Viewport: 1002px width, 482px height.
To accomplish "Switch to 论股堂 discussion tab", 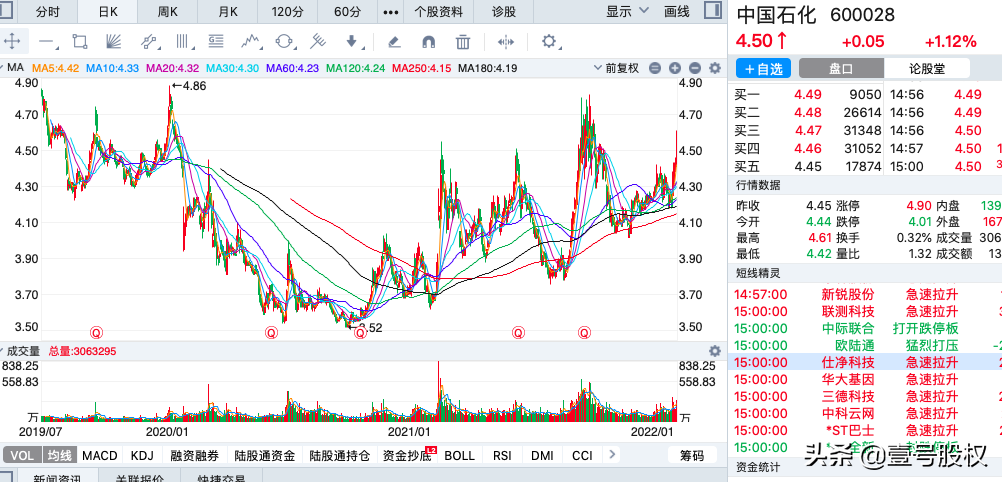I will 927,69.
